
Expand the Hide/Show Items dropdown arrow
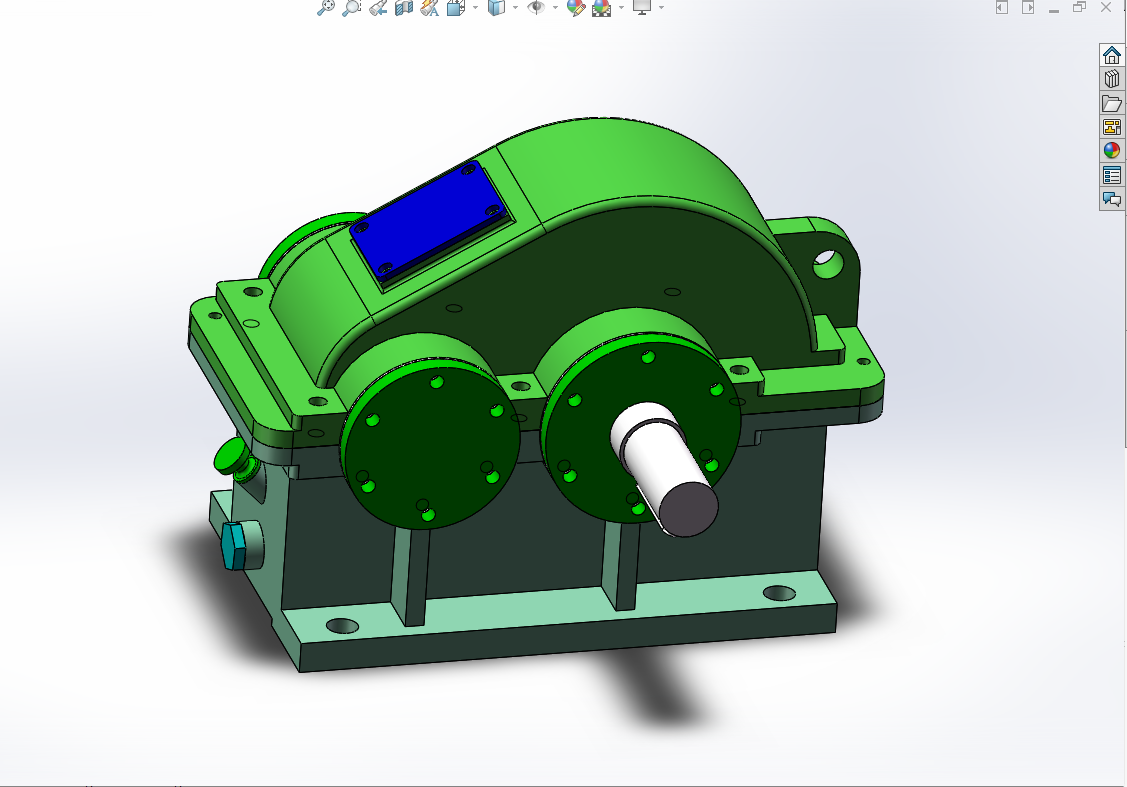555,7
